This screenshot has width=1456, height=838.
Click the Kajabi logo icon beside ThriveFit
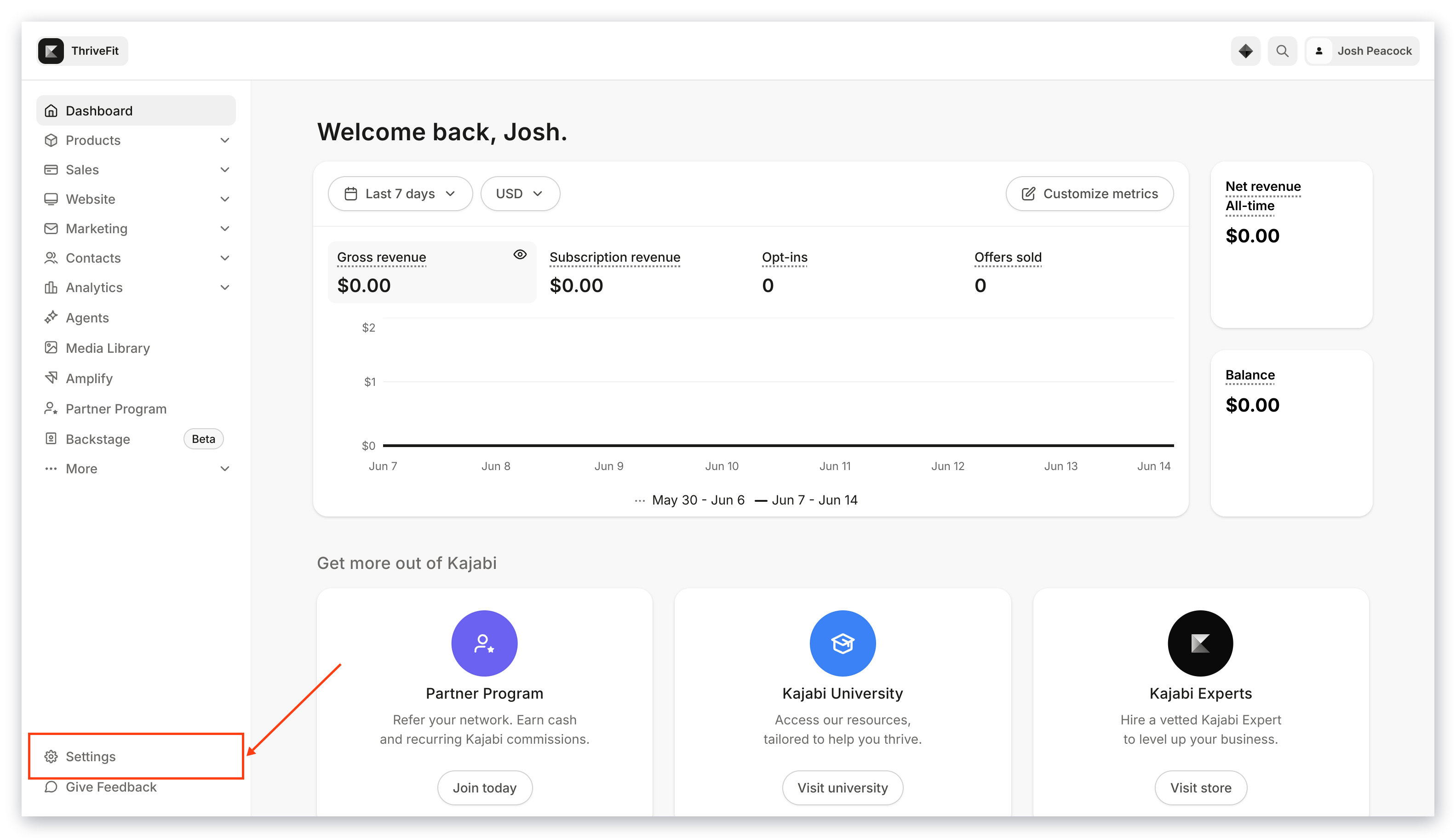(51, 51)
